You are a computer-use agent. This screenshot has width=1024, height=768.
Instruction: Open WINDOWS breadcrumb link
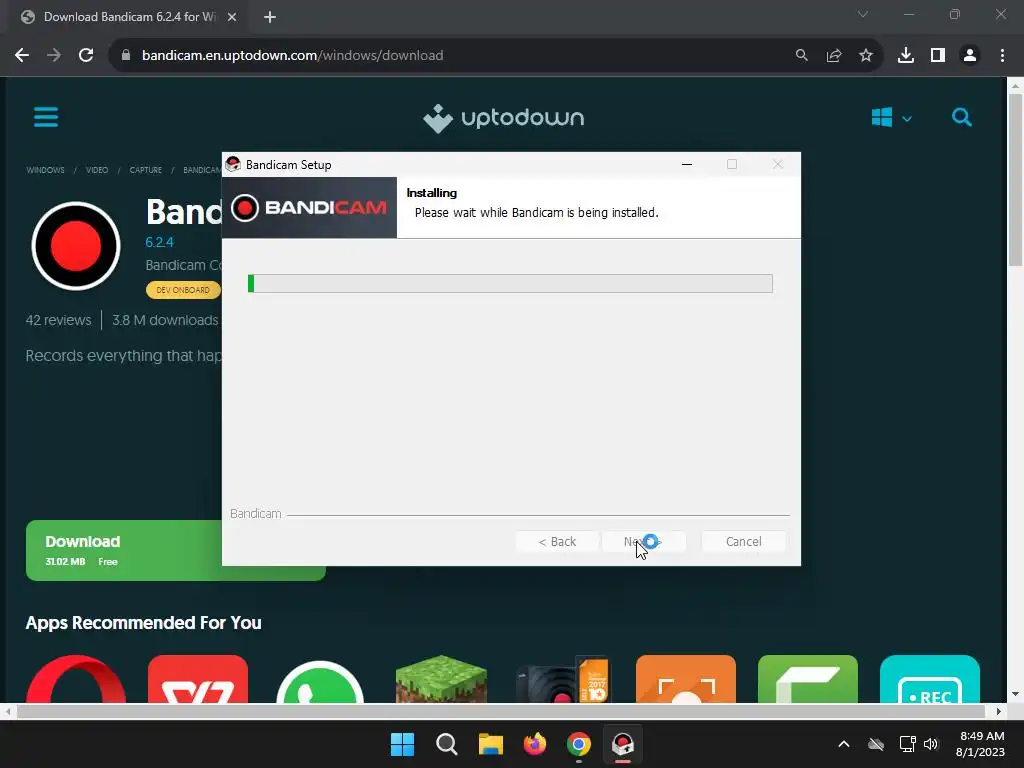45,170
